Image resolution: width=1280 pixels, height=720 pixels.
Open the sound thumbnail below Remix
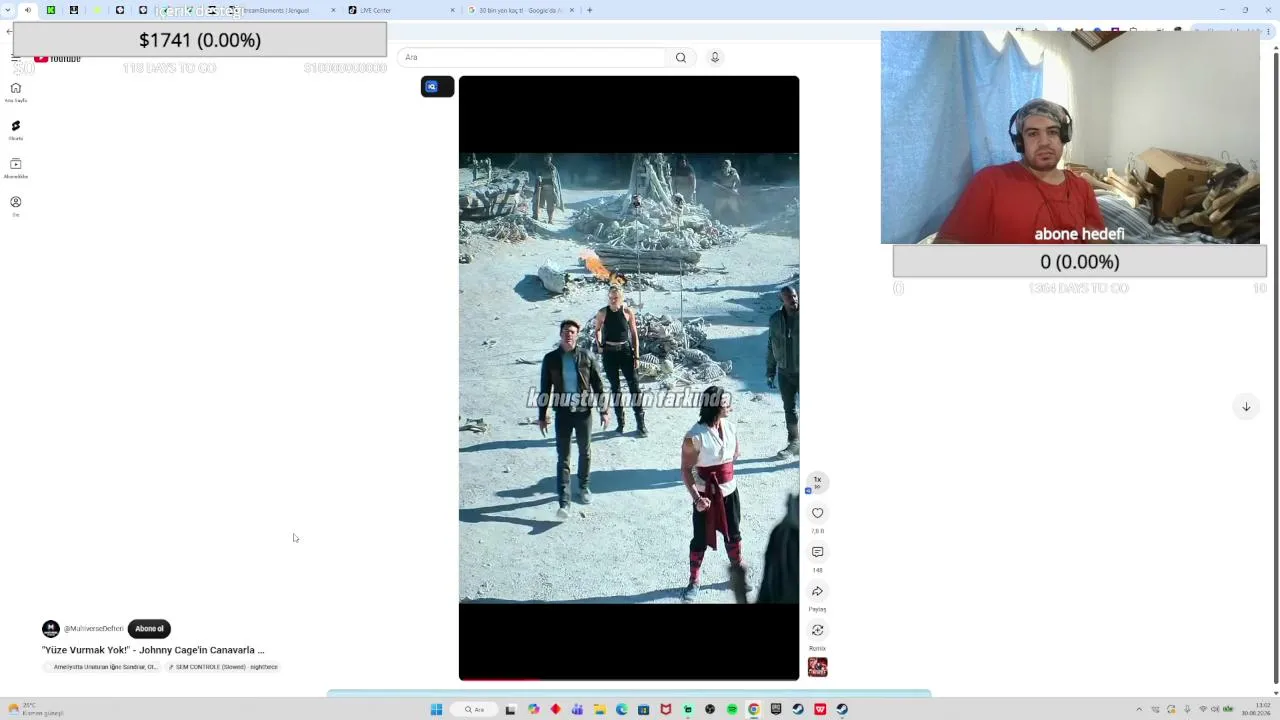click(x=817, y=667)
